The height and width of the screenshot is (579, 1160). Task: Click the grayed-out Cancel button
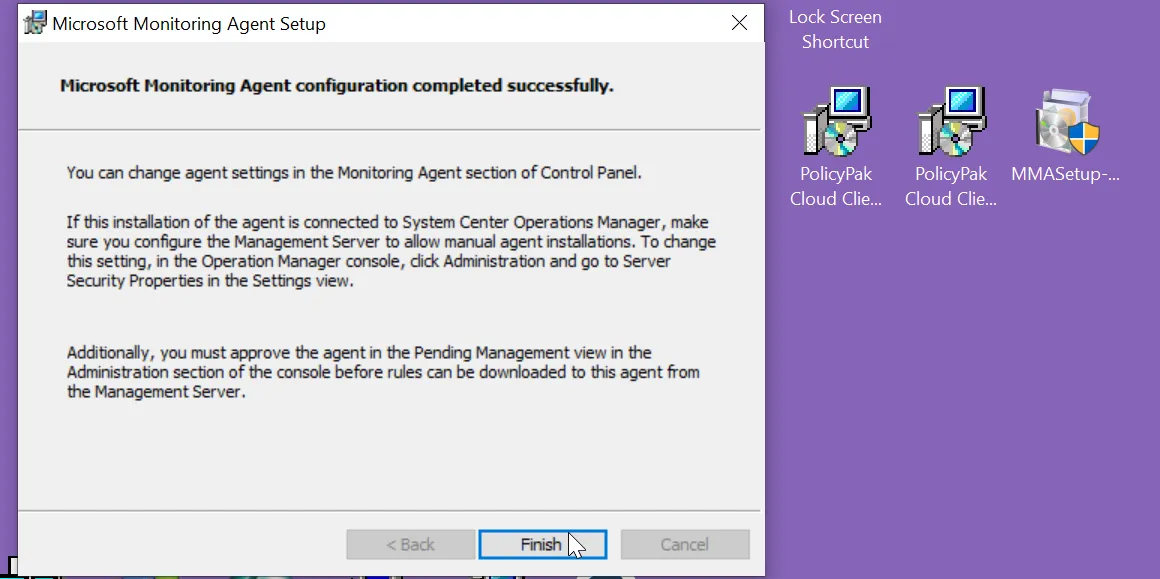pos(685,544)
